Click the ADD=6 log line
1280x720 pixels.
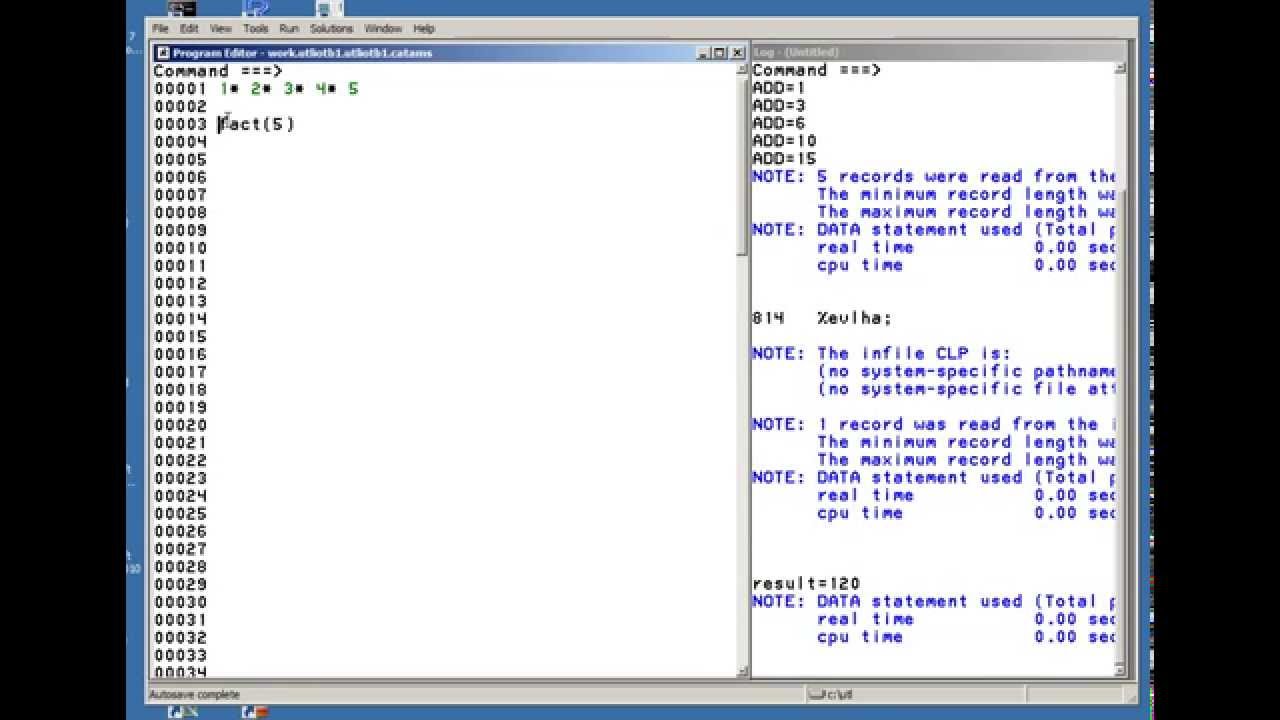pos(779,123)
